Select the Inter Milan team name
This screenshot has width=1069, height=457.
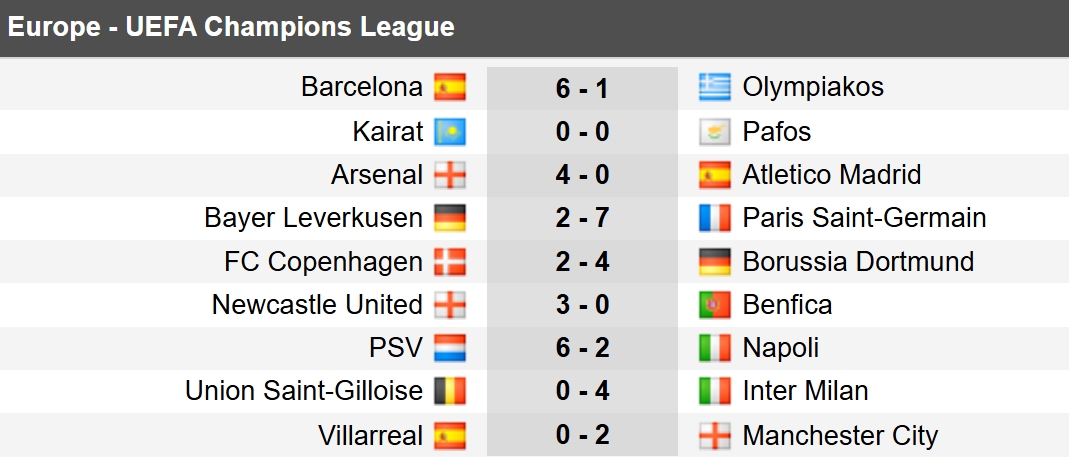(805, 392)
